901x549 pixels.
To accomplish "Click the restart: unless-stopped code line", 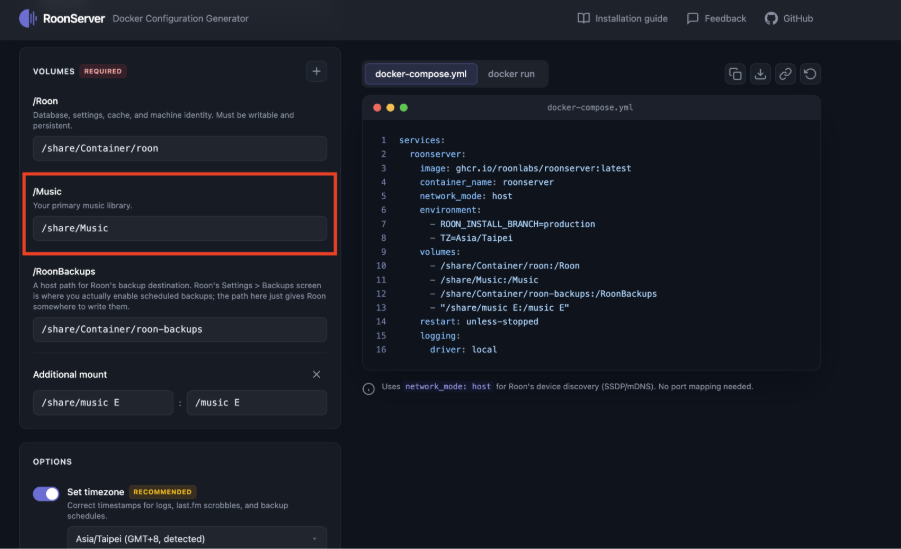I will click(479, 321).
